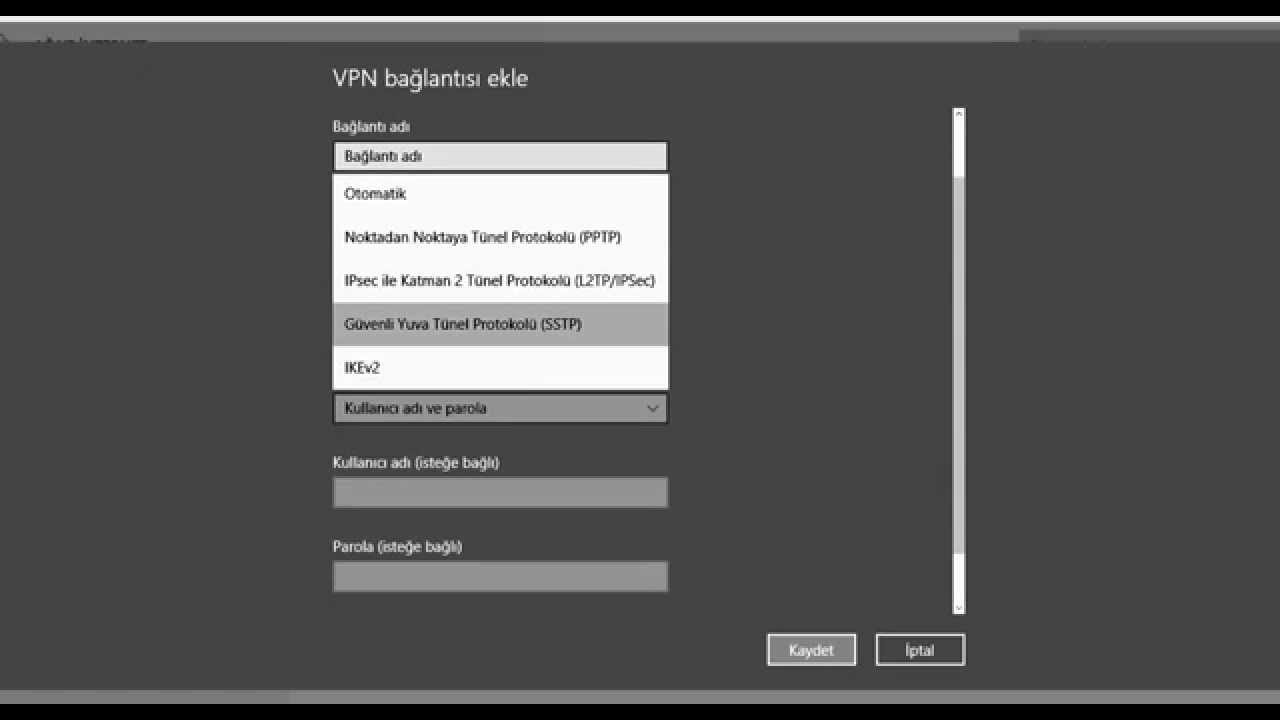
Task: Cancel with the İptal button
Action: [x=920, y=650]
